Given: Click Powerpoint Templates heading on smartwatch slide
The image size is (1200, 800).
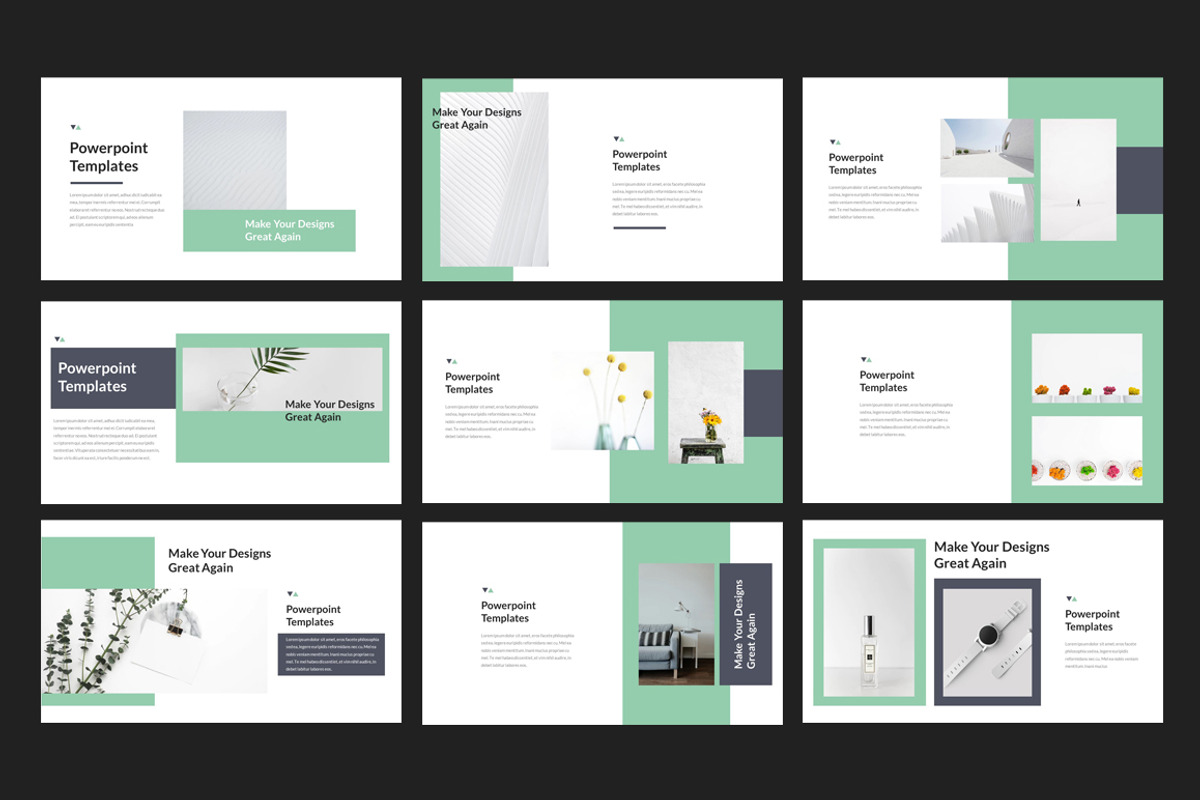Looking at the screenshot, I should (1092, 620).
